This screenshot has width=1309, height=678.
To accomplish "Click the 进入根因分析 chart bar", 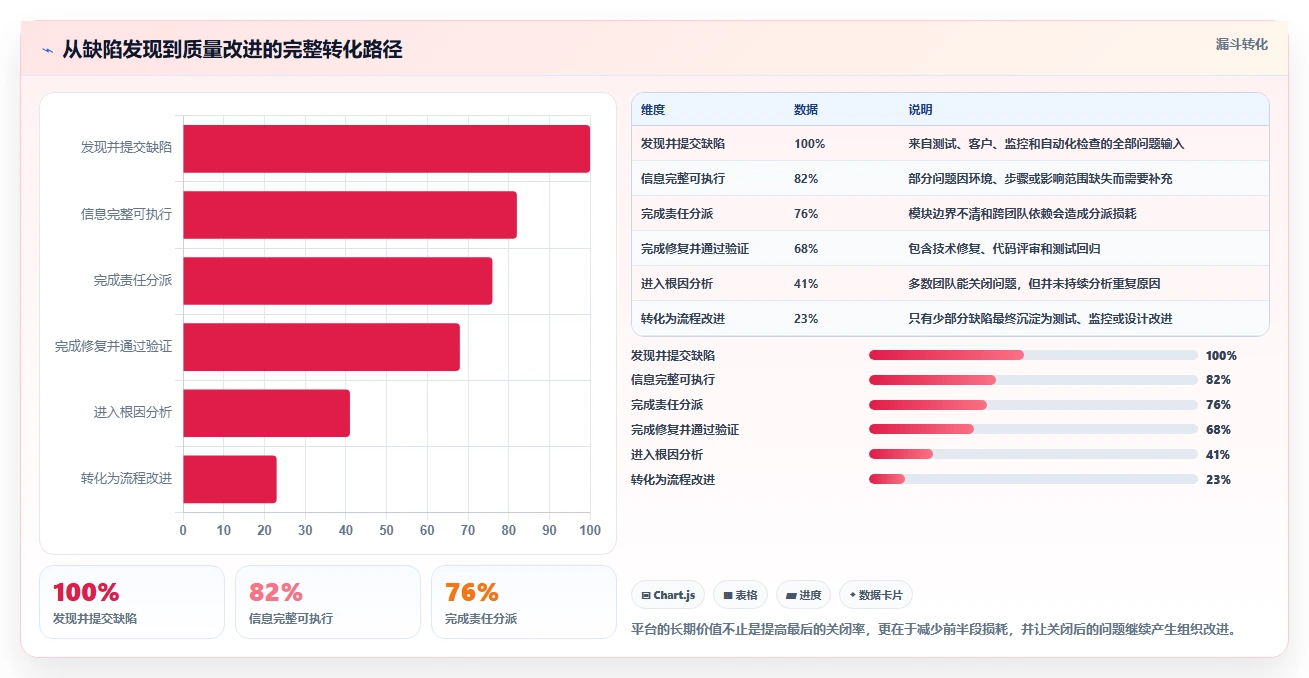I will [x=266, y=413].
